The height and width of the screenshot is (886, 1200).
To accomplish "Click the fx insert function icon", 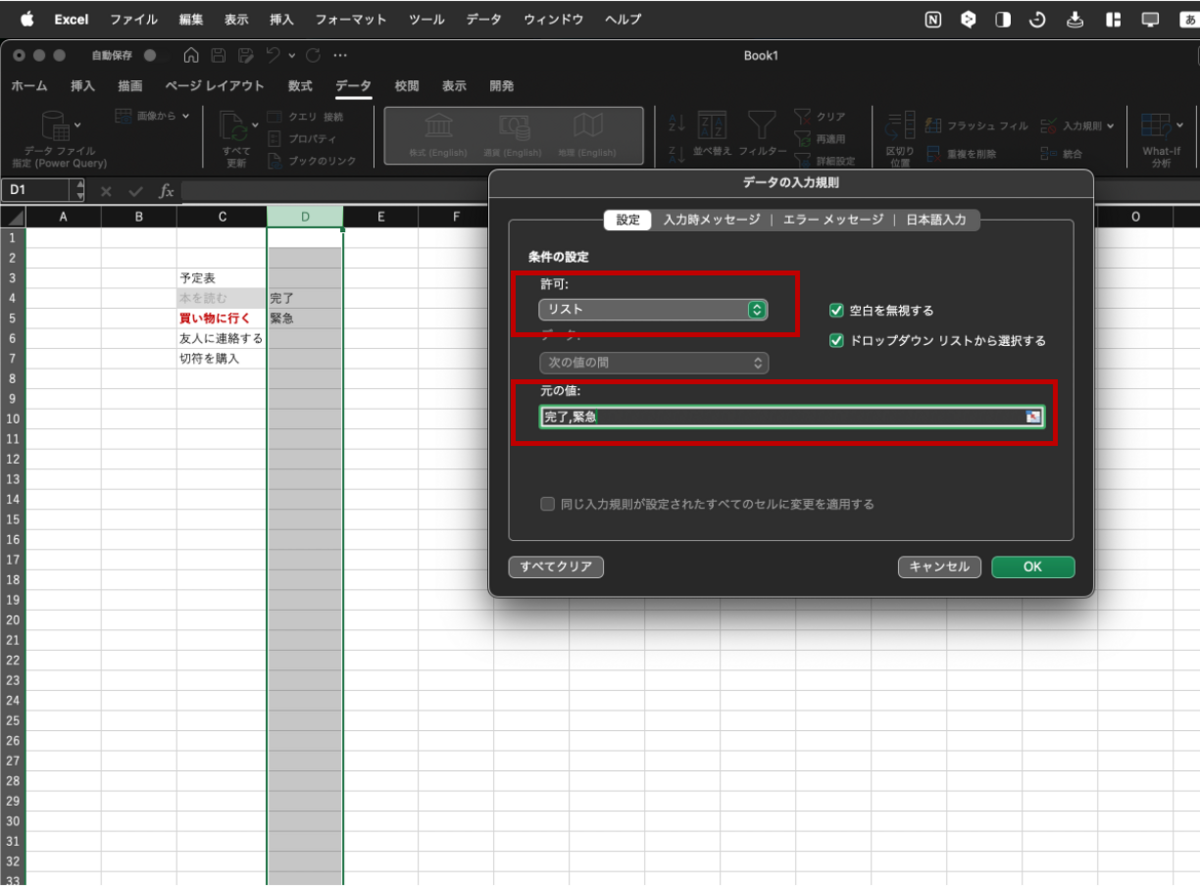I will [x=167, y=190].
